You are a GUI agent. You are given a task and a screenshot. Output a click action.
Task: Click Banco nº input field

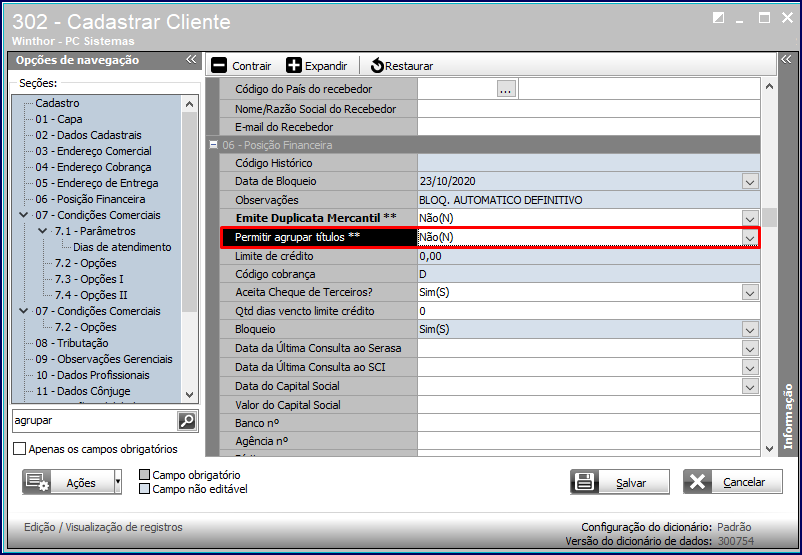[x=588, y=423]
